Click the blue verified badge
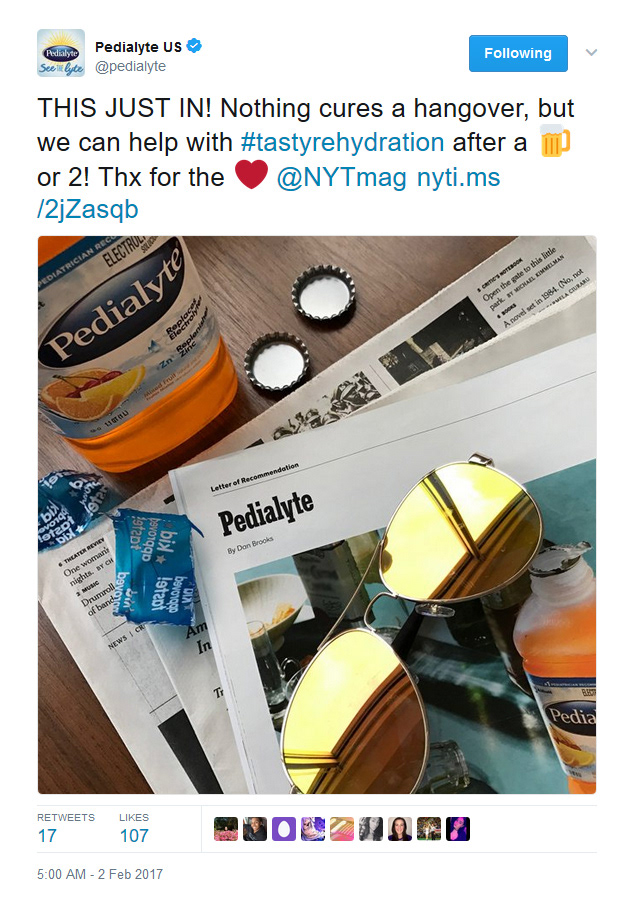637x898 pixels. [195, 46]
